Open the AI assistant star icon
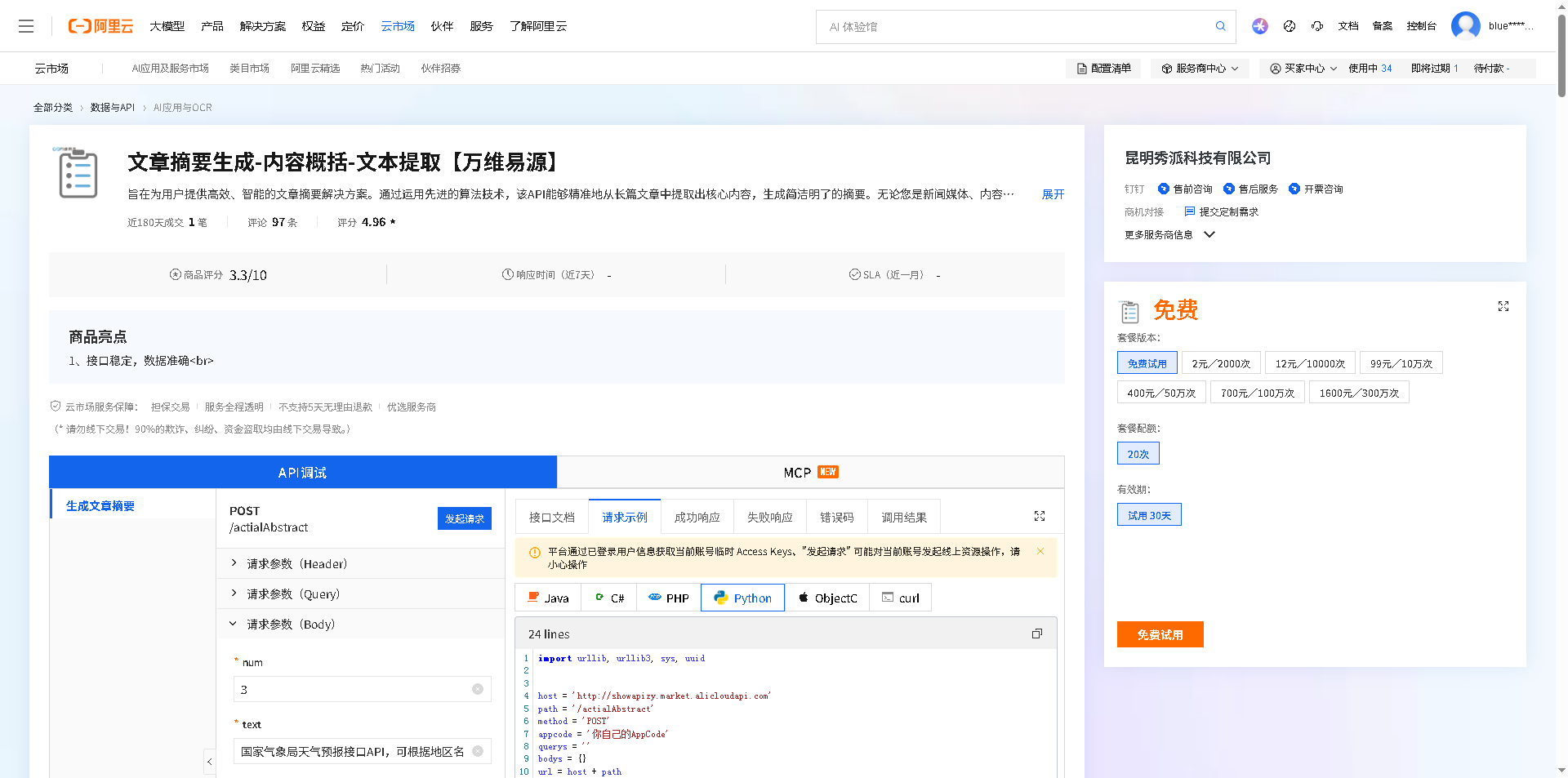1568x778 pixels. coord(1260,26)
